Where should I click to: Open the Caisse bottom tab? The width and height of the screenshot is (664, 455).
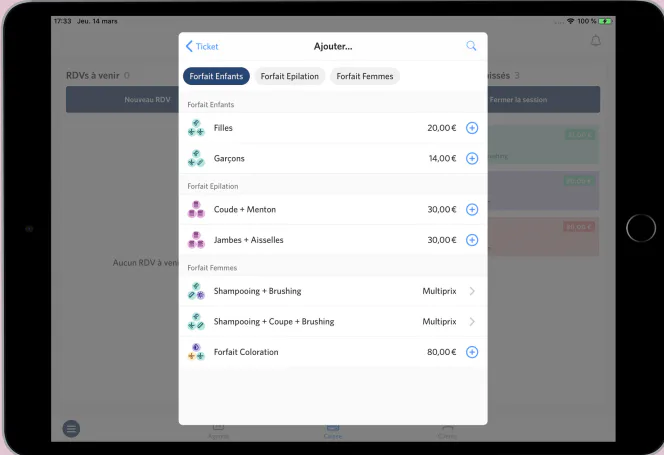pos(332,432)
